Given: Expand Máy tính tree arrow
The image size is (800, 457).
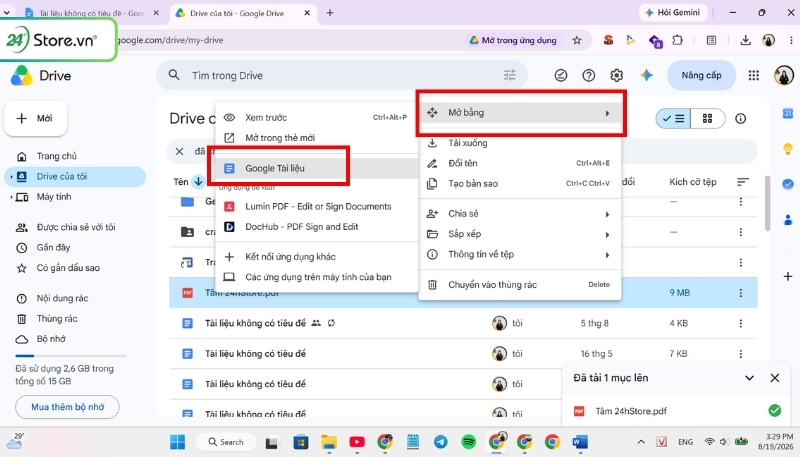Looking at the screenshot, I should tap(11, 197).
